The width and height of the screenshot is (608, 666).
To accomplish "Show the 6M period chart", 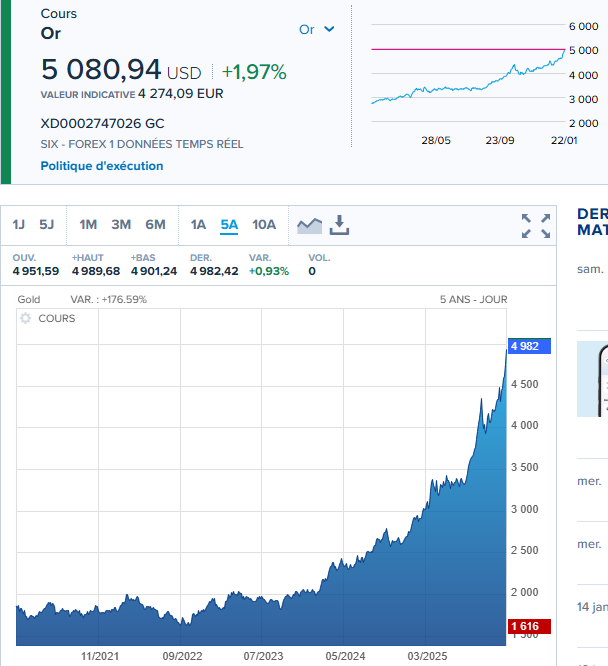I will pos(155,225).
